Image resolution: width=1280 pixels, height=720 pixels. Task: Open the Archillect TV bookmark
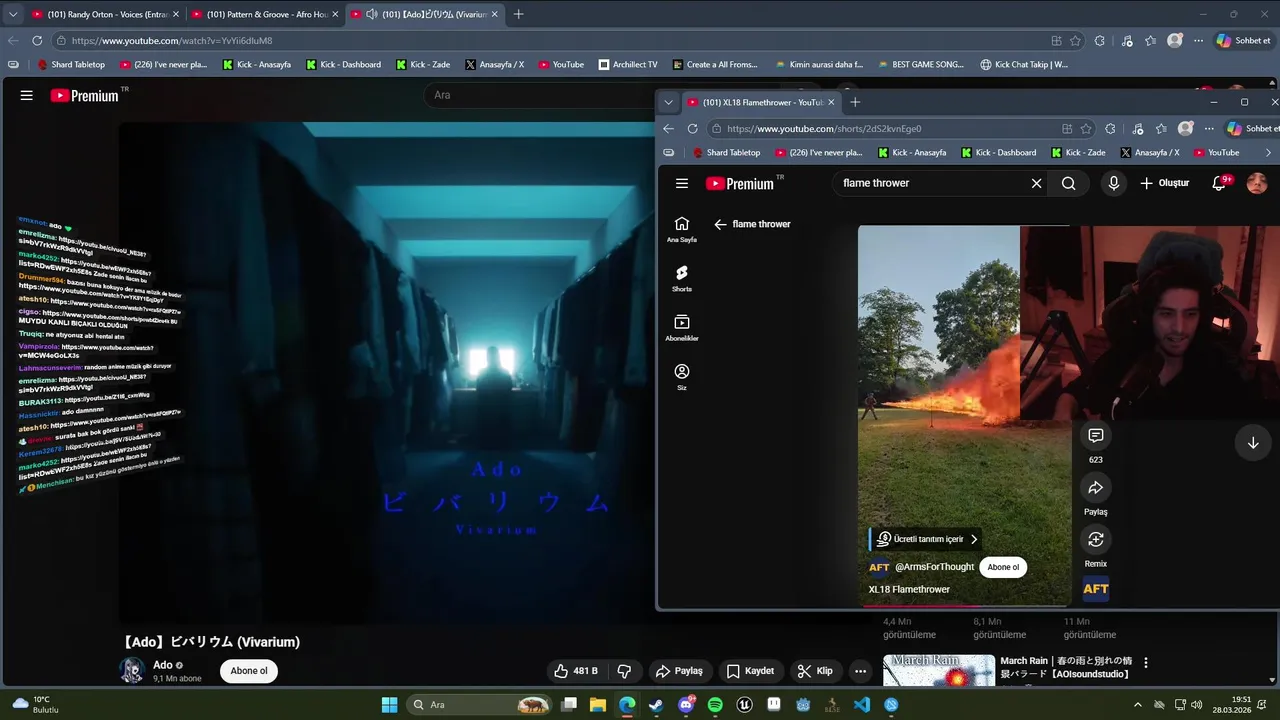(628, 64)
